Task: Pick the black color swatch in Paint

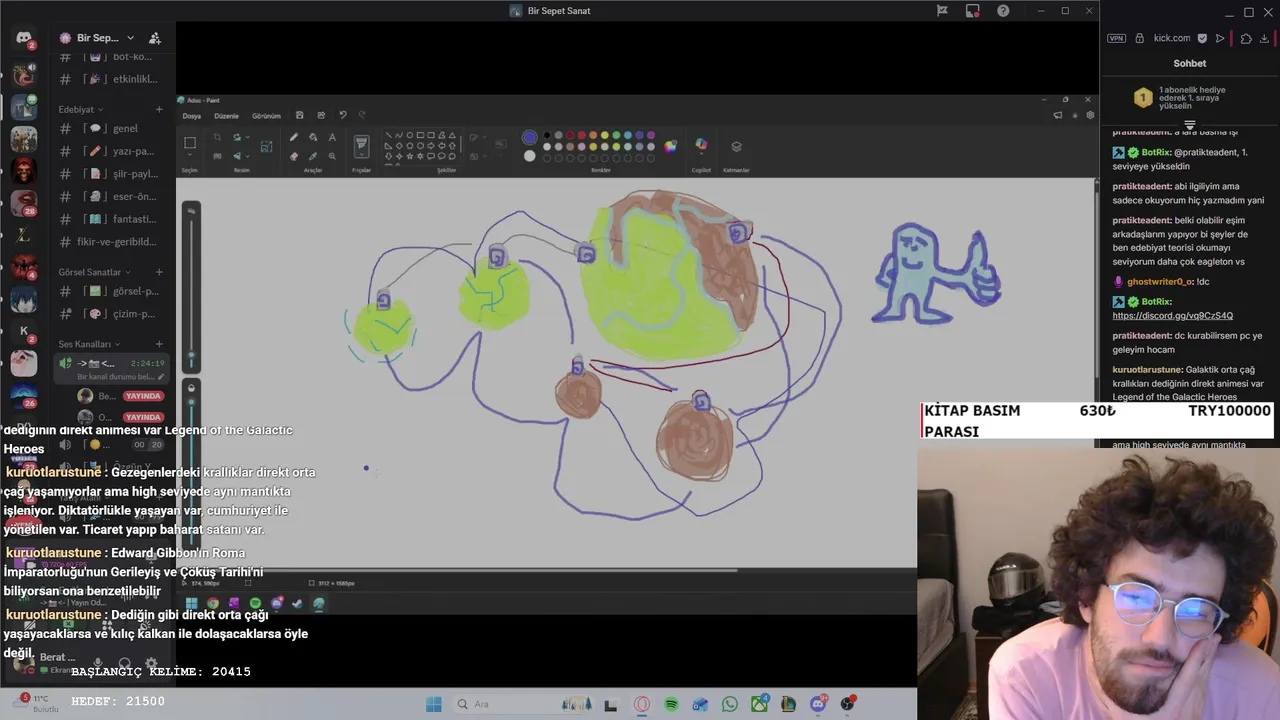Action: coord(547,135)
